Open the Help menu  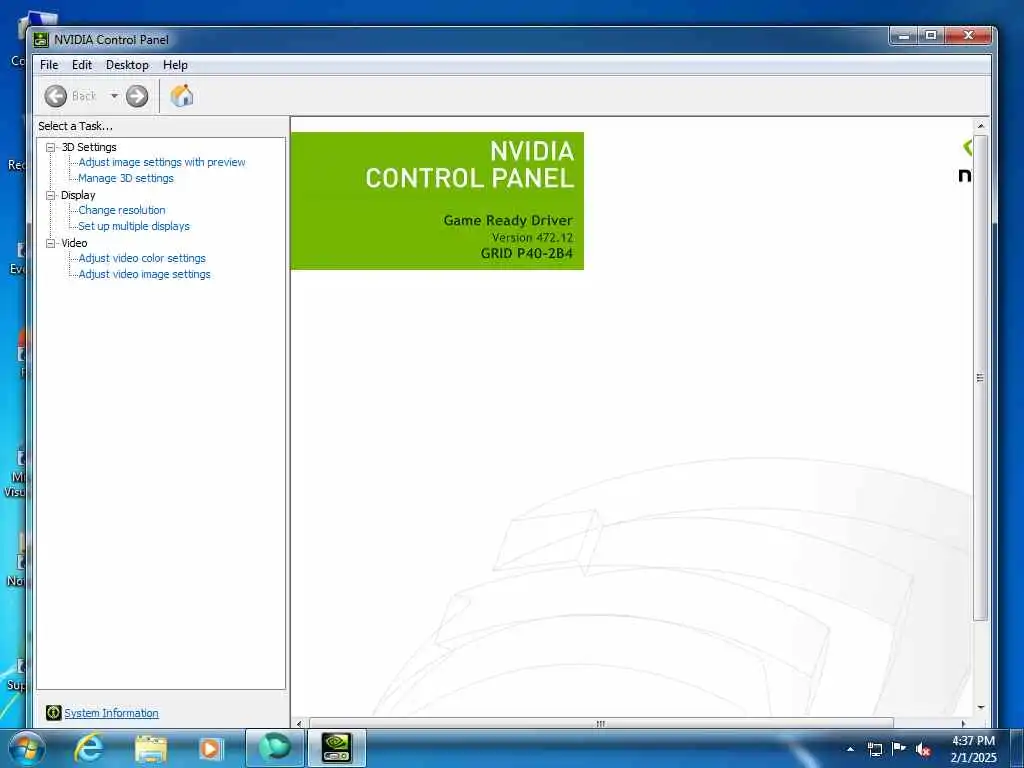click(175, 65)
